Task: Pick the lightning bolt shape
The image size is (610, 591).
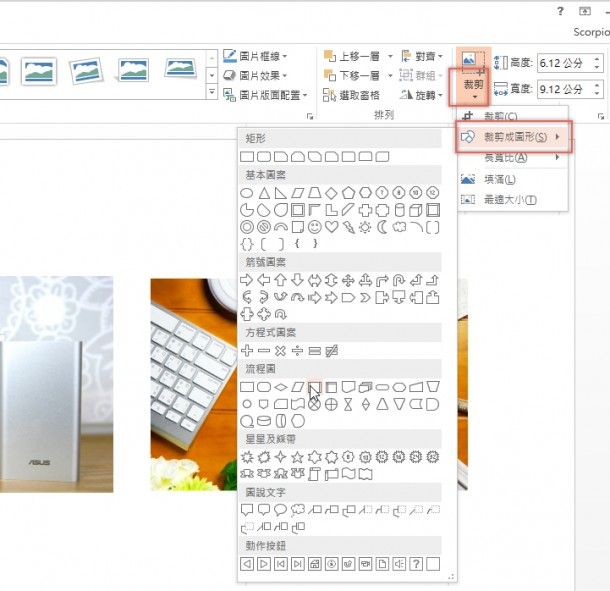Action: click(x=348, y=227)
